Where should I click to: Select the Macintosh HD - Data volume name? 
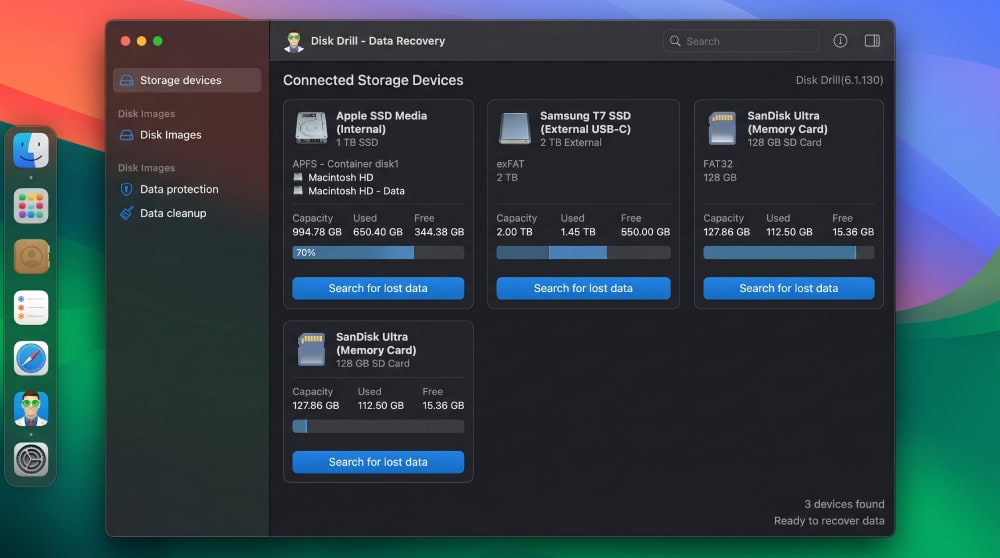tap(356, 191)
